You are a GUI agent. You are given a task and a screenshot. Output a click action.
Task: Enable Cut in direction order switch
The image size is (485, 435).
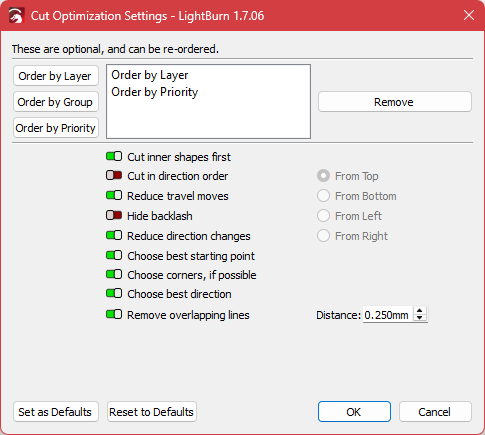pyautogui.click(x=114, y=175)
